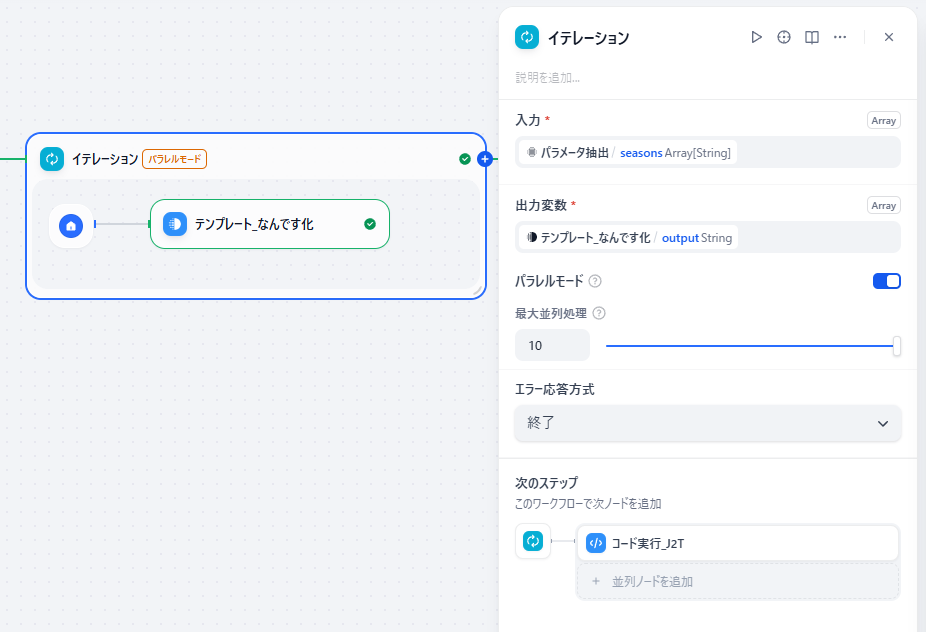Click the resize handle of iteration container
The image size is (926, 632).
(478, 290)
